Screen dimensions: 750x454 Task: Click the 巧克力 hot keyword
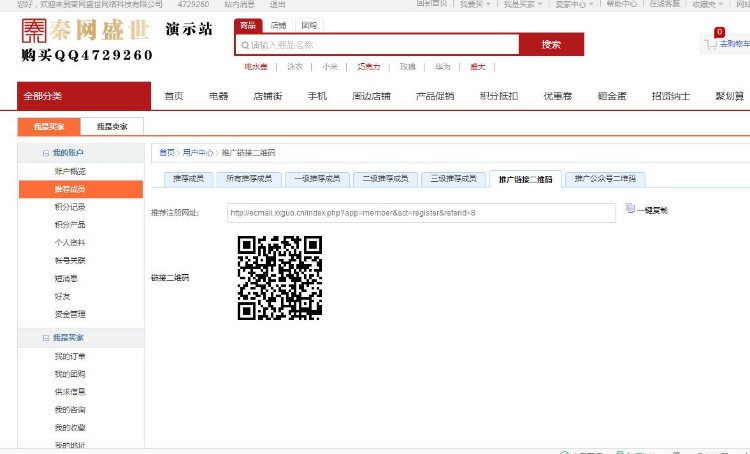[x=368, y=67]
